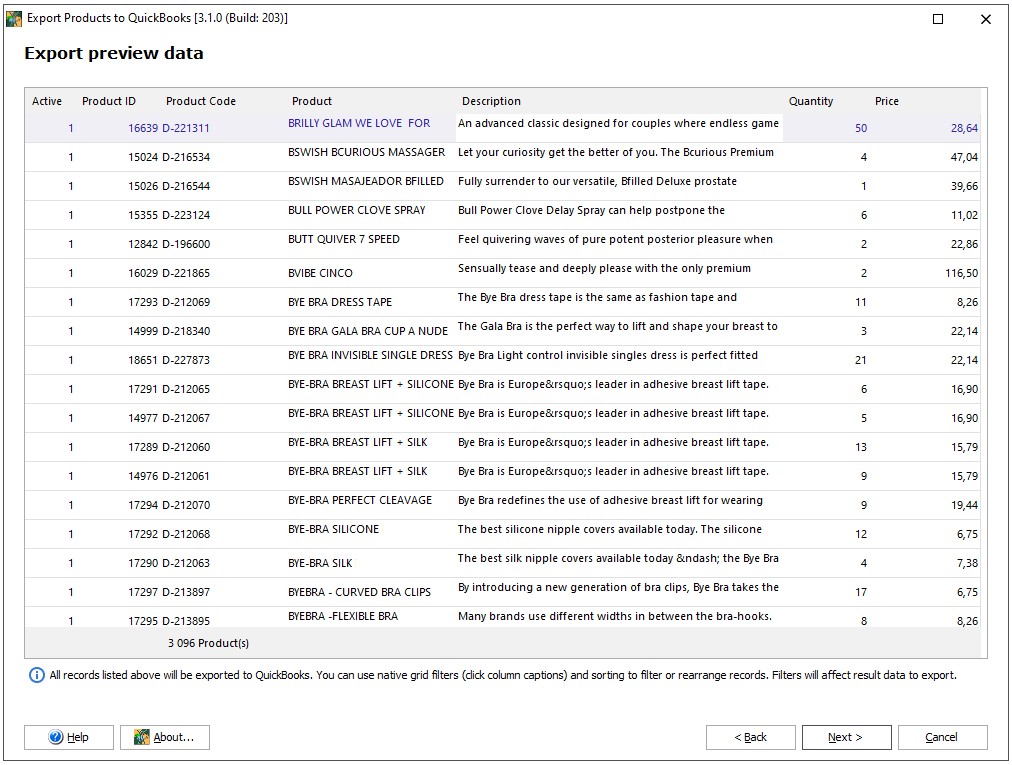Proceed with the Next > button

(x=847, y=737)
